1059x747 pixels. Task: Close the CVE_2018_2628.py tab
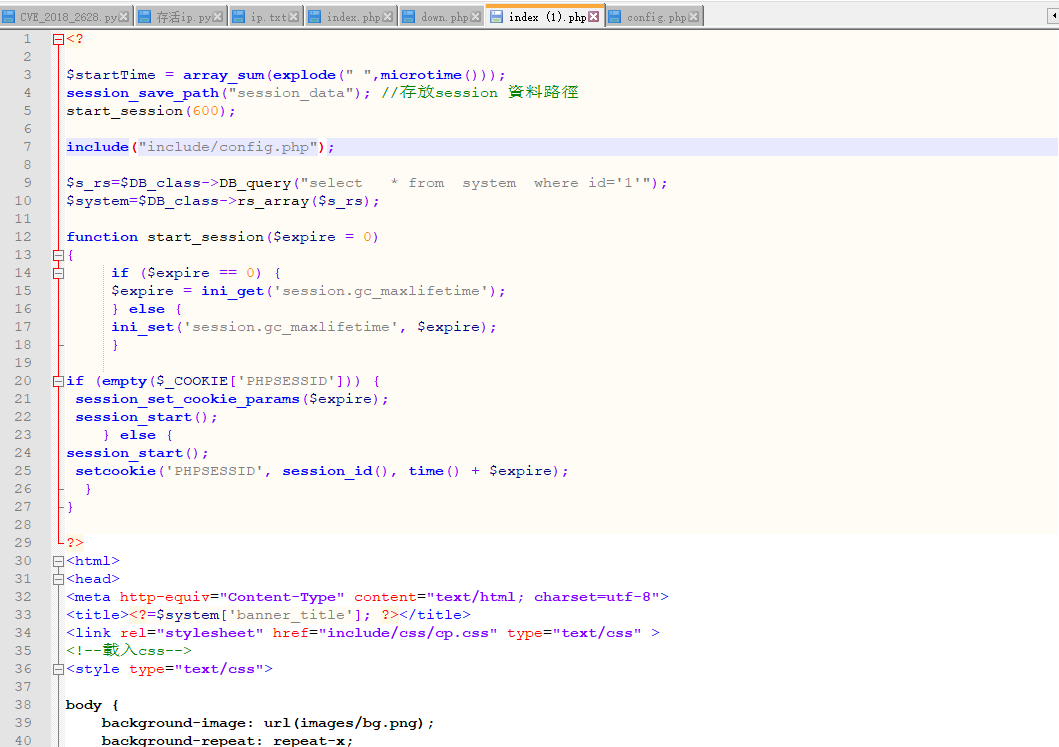(124, 17)
